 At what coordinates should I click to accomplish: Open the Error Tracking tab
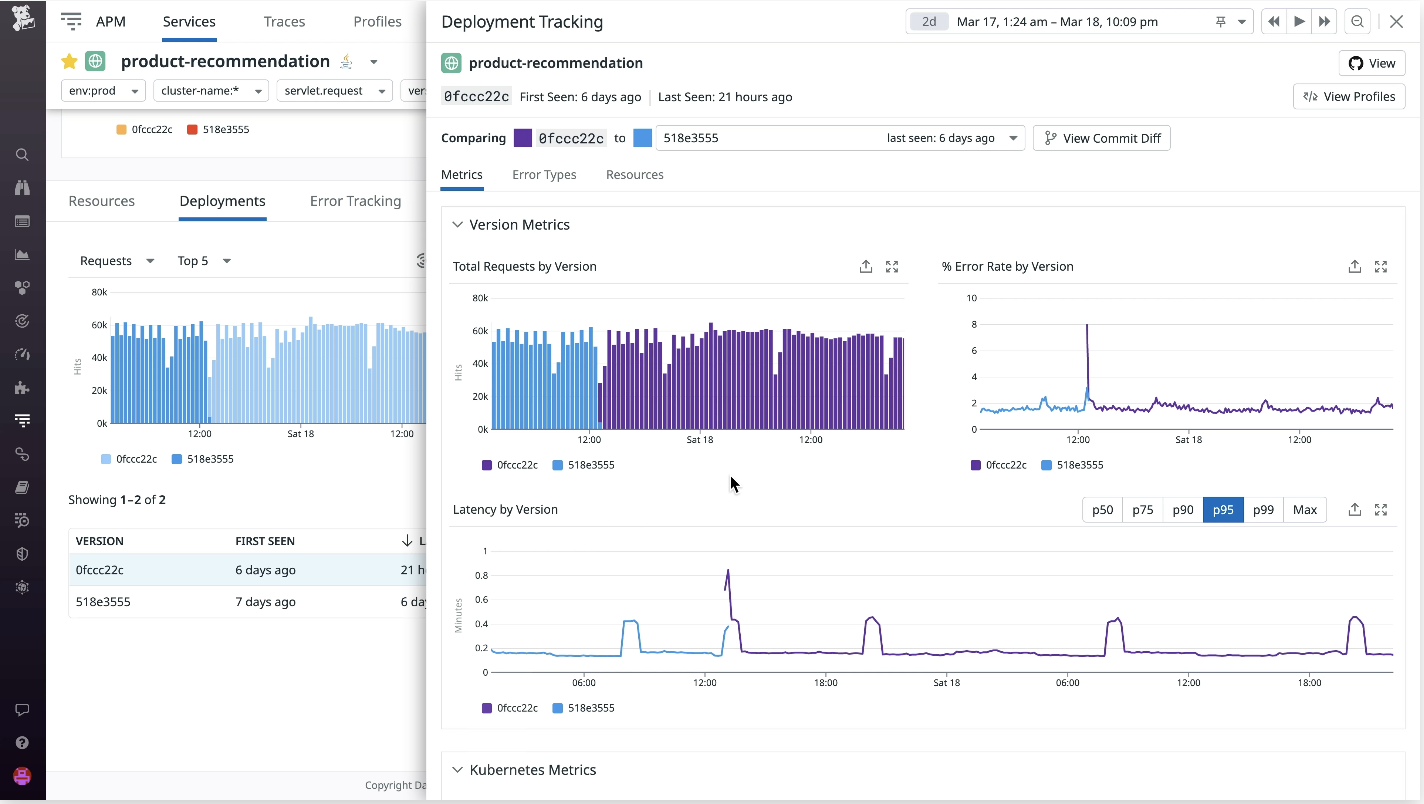355,201
